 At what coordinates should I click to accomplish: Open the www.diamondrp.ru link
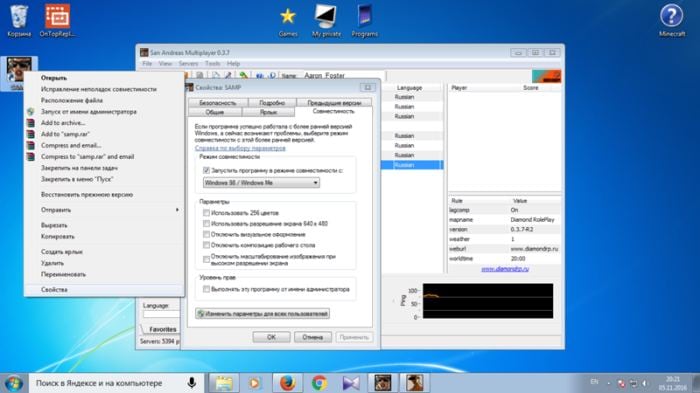coord(505,269)
